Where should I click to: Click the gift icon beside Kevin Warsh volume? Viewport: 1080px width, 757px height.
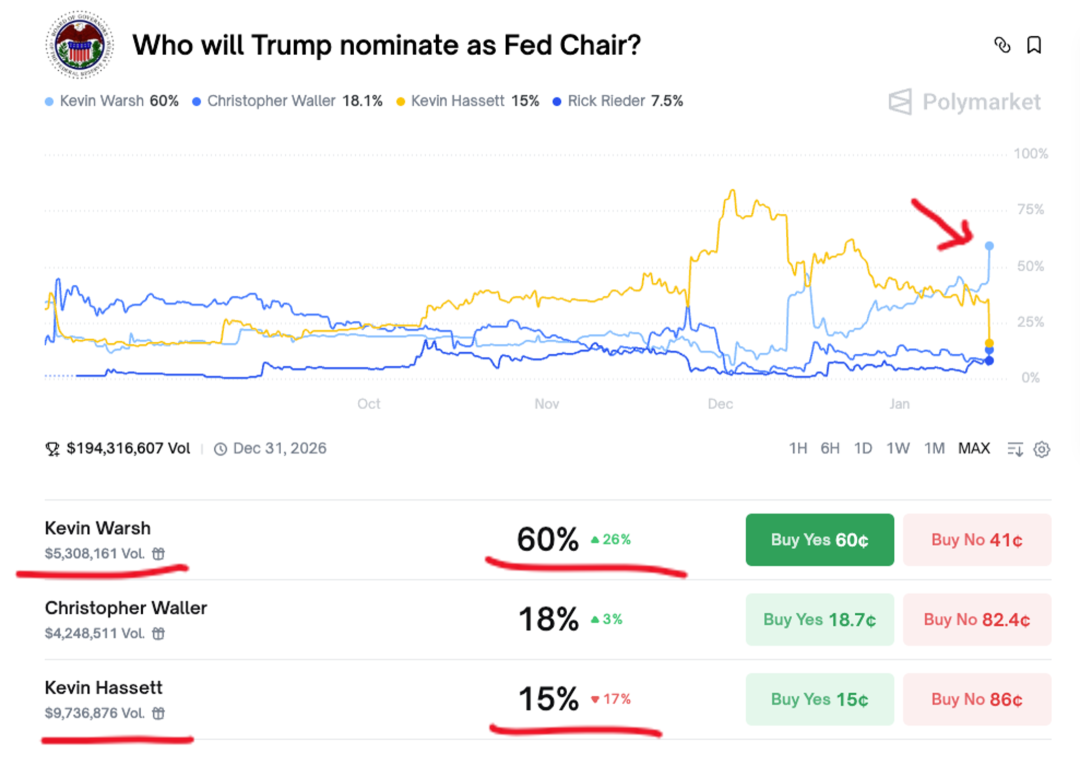159,553
